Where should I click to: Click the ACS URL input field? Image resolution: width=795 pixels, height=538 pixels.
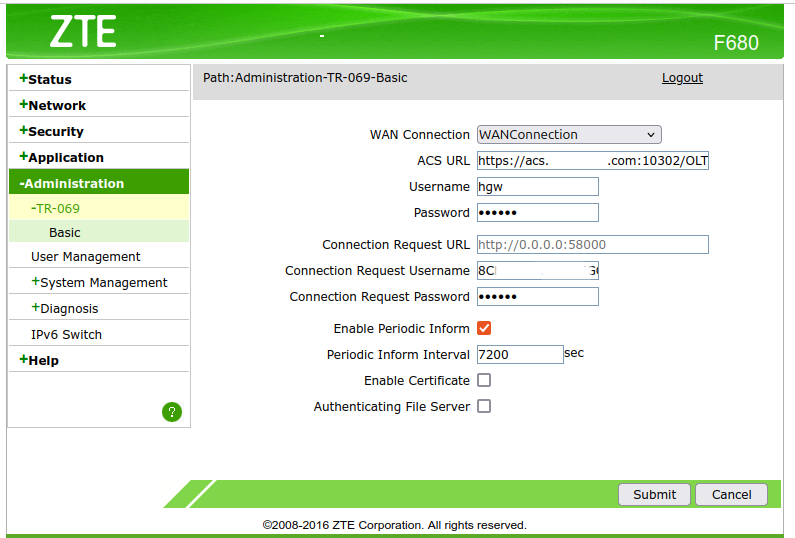pyautogui.click(x=593, y=160)
